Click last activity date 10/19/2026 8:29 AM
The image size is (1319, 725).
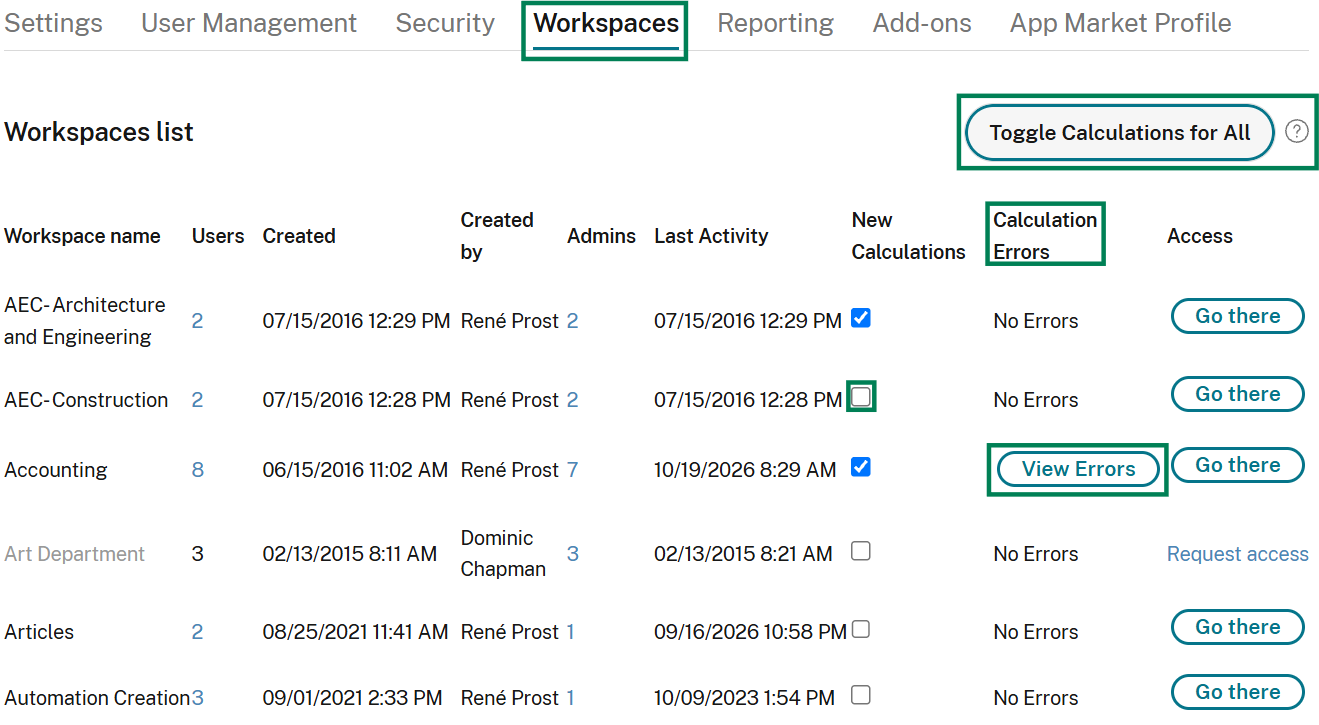click(x=745, y=470)
